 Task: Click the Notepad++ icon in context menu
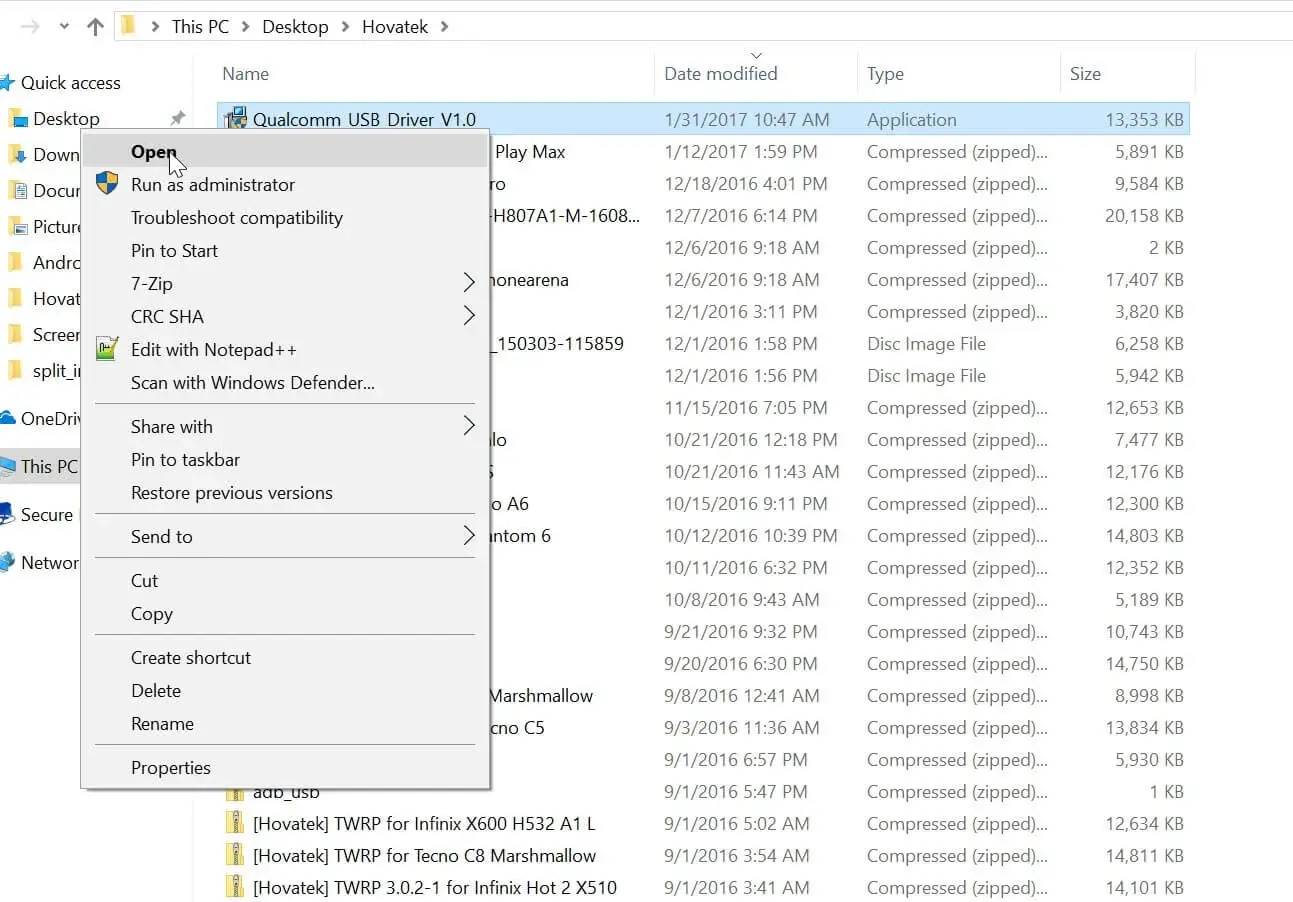pyautogui.click(x=107, y=349)
